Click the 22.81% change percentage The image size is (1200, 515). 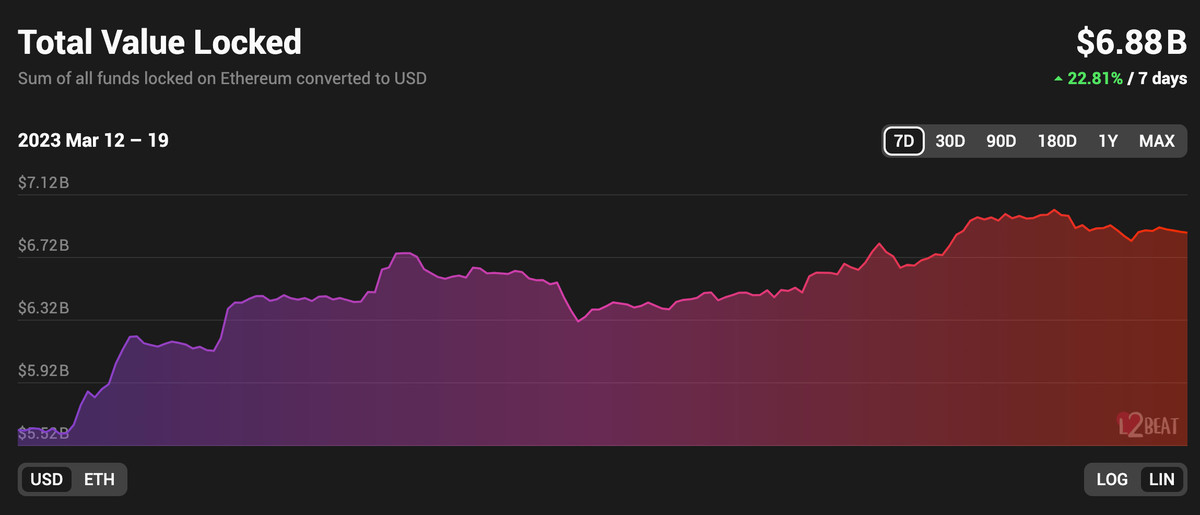(1095, 78)
